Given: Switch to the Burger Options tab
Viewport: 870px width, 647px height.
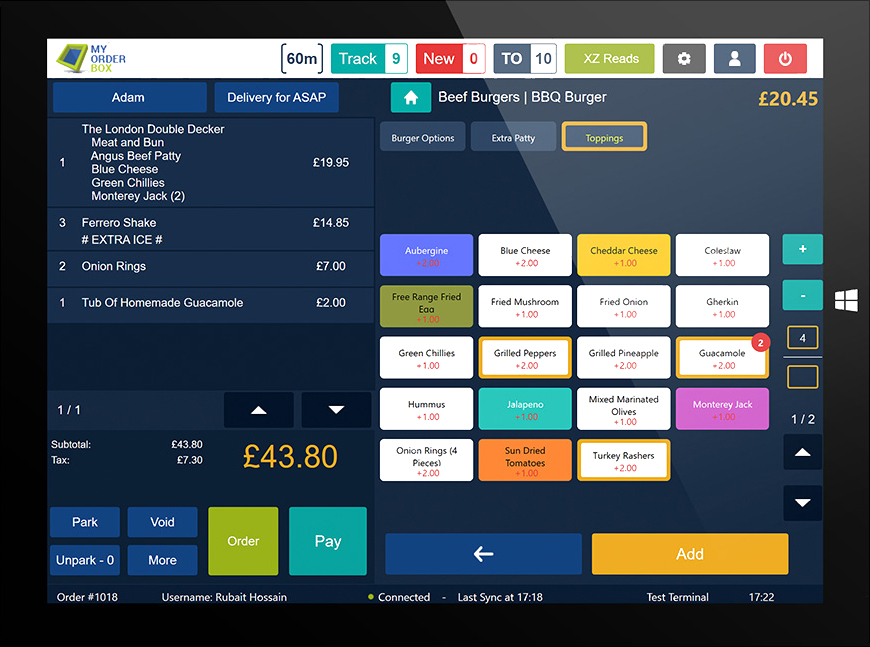Looking at the screenshot, I should [423, 138].
